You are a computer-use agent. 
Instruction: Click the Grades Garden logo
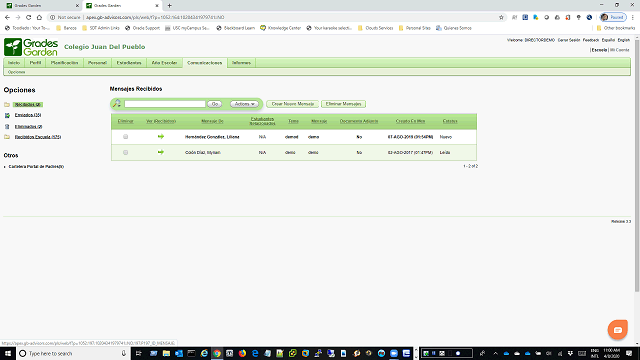[x=31, y=47]
